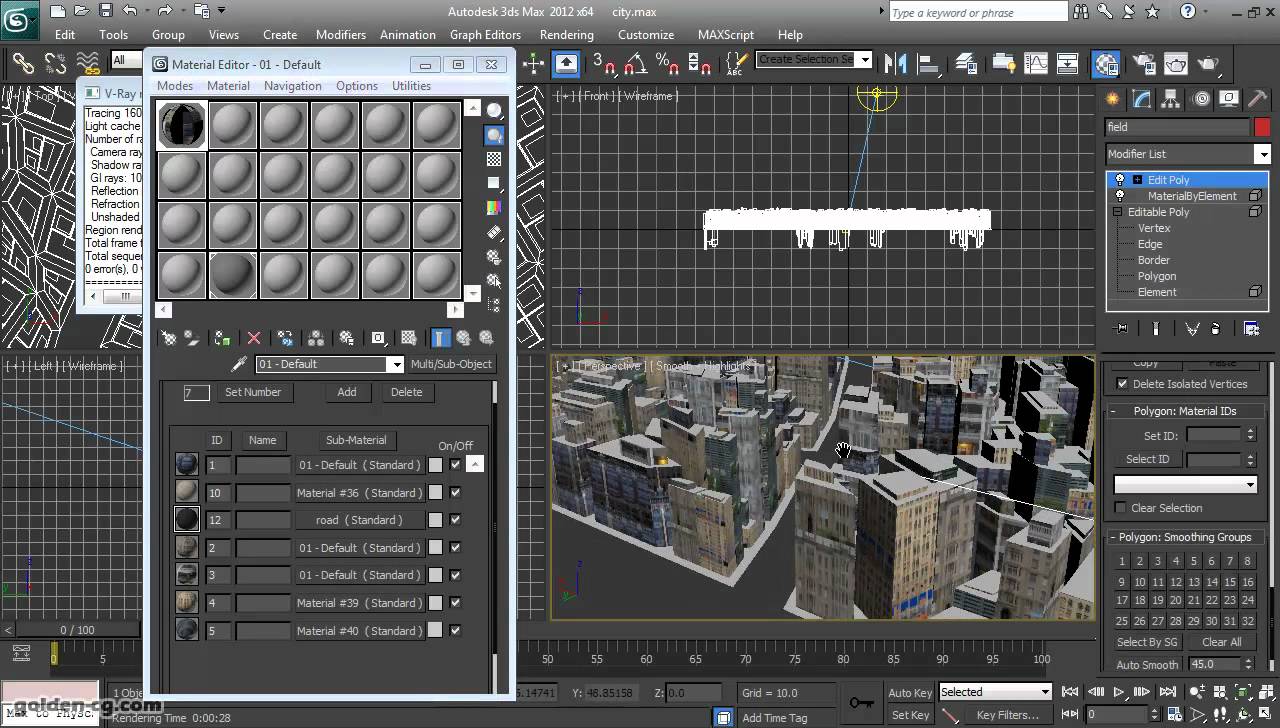The width and height of the screenshot is (1280, 728).
Task: Select smoothing group button 16
Action: (1246, 581)
